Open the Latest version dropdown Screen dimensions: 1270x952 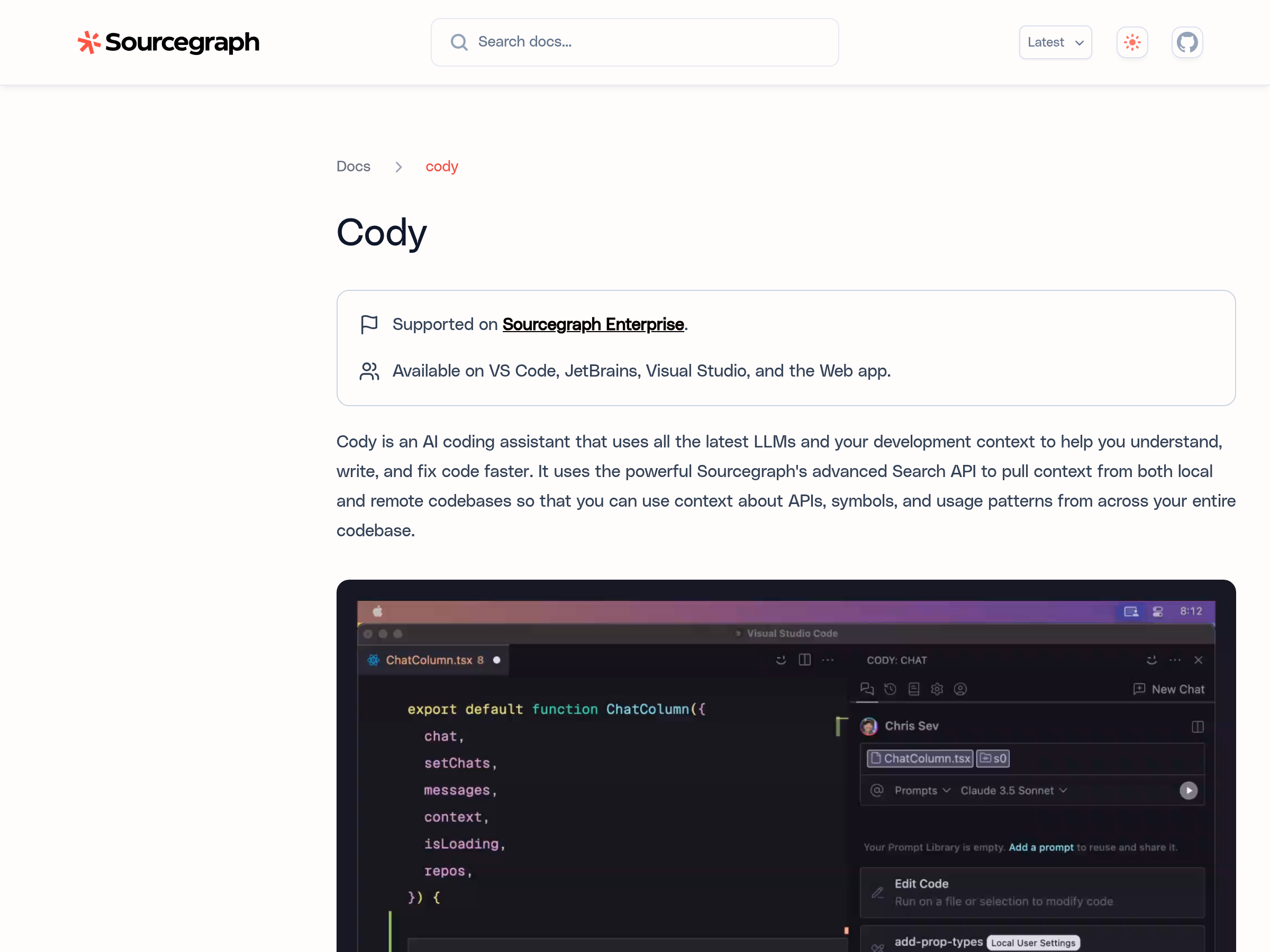point(1055,42)
